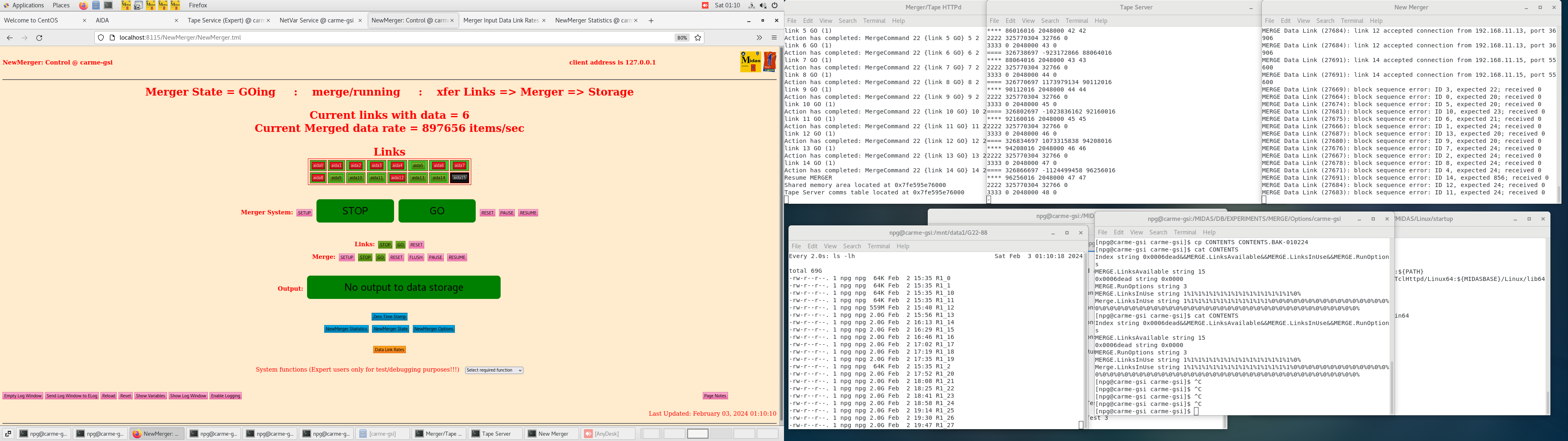
Task: Open a new browser tab with the plus icon
Action: (x=651, y=21)
